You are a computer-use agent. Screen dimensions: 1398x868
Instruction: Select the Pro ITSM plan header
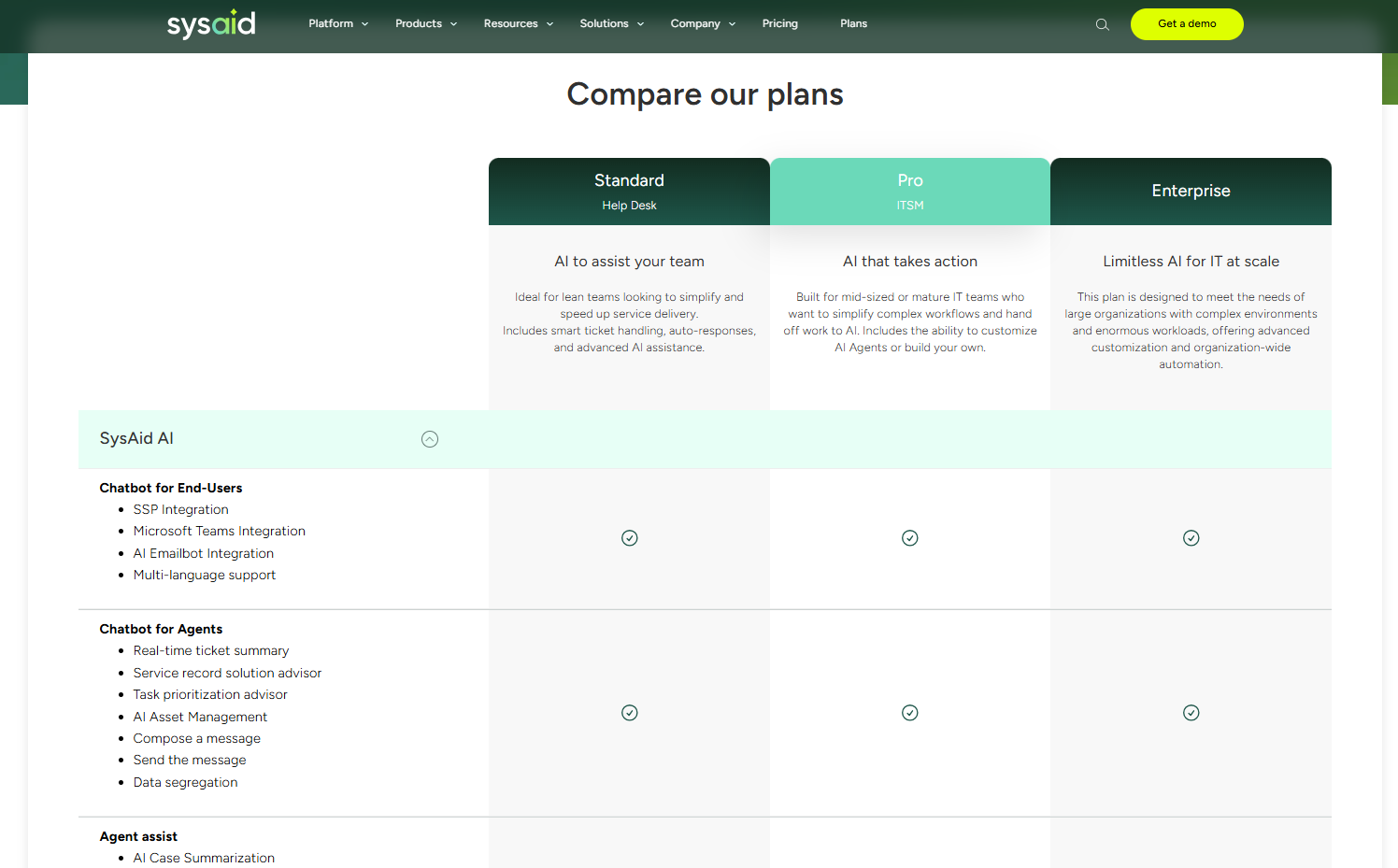point(910,192)
